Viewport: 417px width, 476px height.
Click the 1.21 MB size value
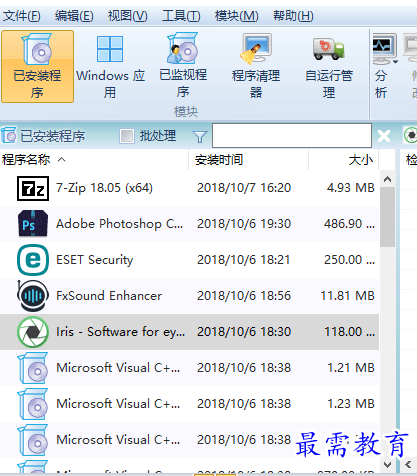click(351, 368)
